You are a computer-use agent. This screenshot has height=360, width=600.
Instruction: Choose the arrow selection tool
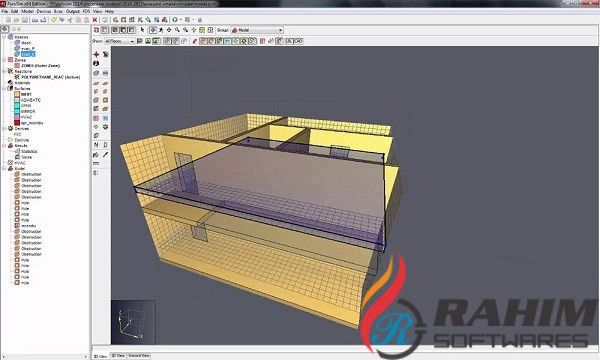pyautogui.click(x=142, y=30)
